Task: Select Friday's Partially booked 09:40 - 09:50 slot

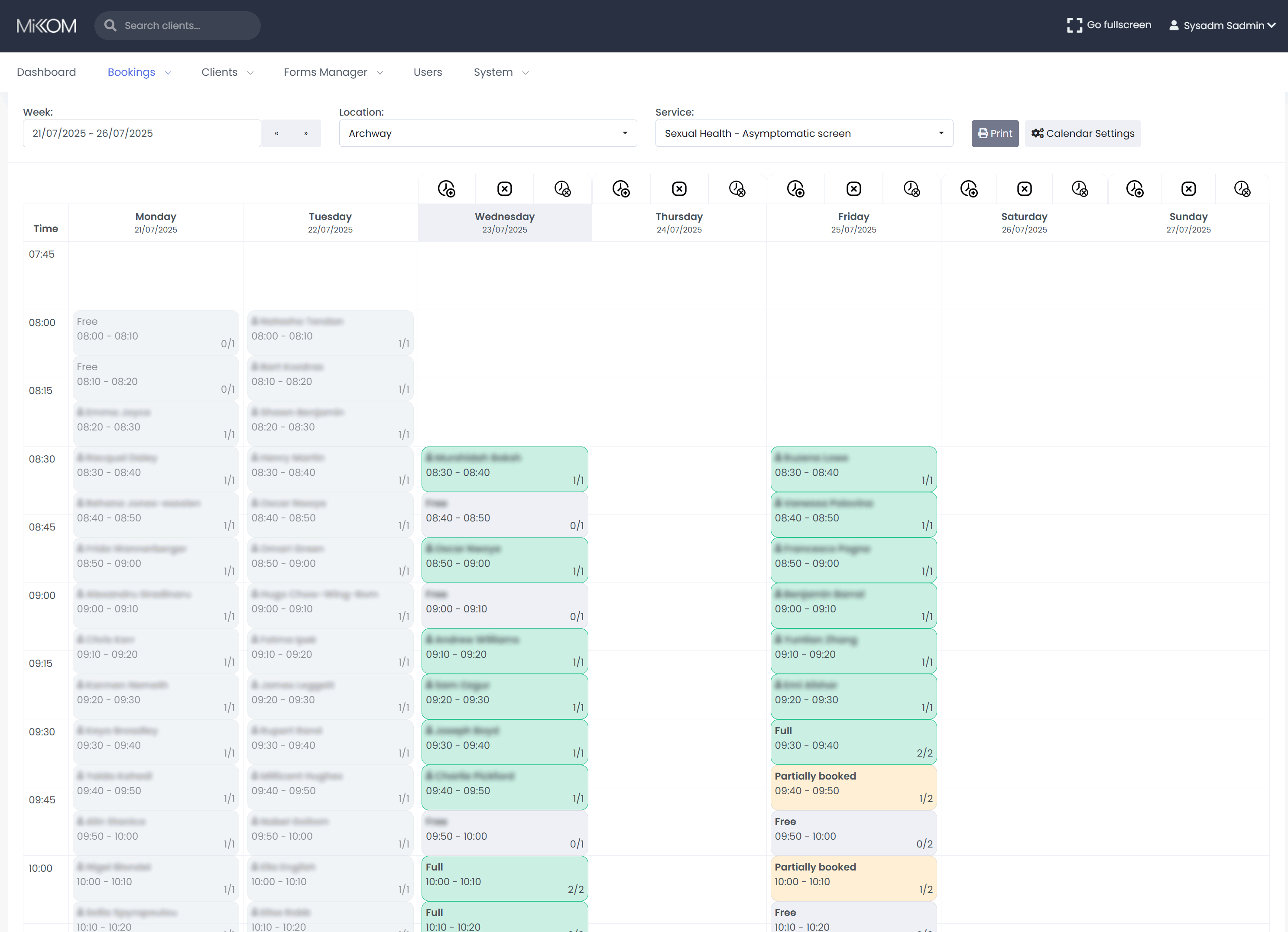Action: click(x=853, y=787)
